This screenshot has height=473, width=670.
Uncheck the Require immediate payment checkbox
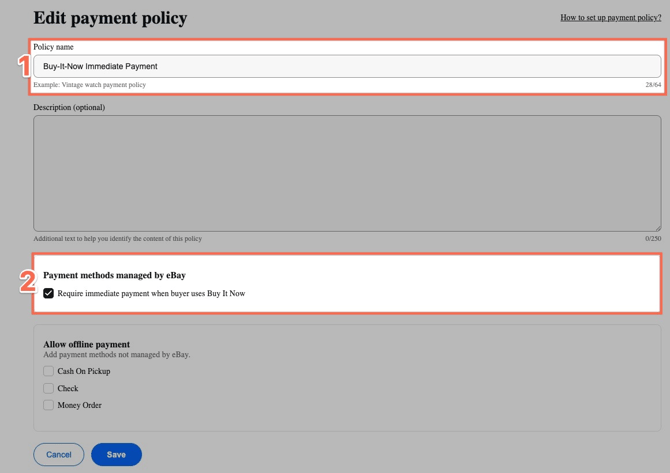(48, 294)
